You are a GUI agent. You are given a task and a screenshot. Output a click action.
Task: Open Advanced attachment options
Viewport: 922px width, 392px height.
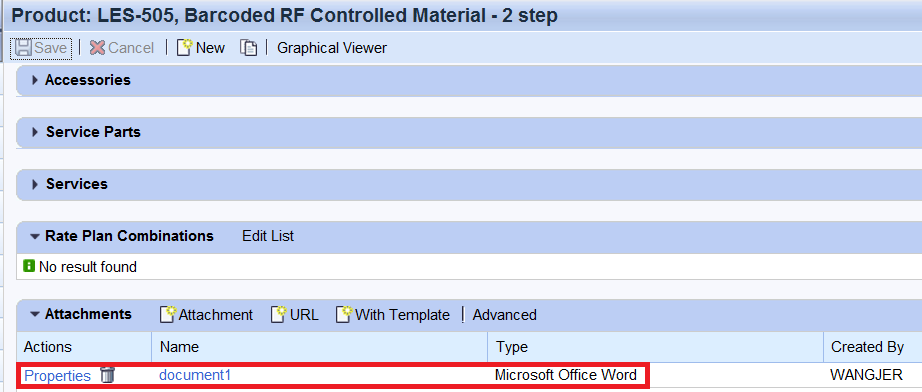point(505,315)
